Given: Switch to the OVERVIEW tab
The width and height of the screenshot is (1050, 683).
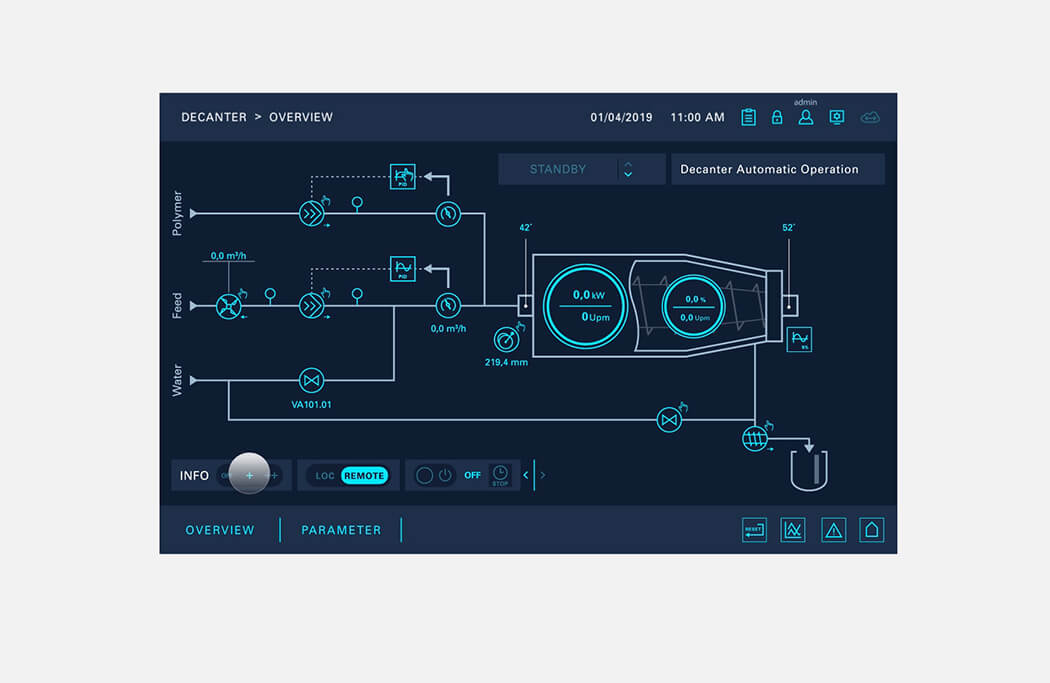Looking at the screenshot, I should [x=220, y=530].
